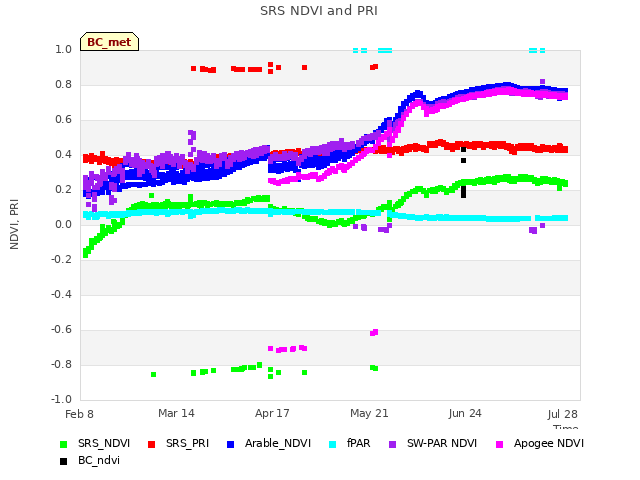Image resolution: width=640 pixels, height=480 pixels.
Task: Toggle the BC_ndvi legend entry
Action: point(90,461)
